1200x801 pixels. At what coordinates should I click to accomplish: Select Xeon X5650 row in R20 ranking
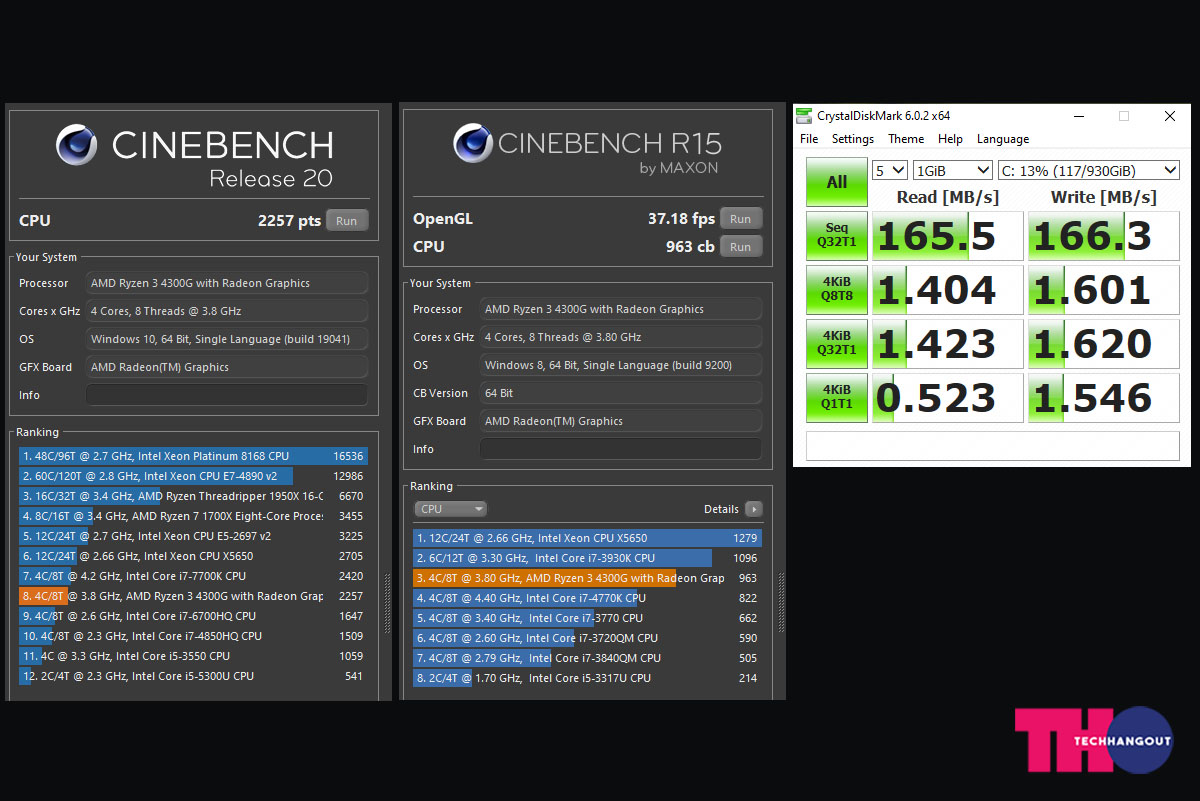tap(193, 556)
